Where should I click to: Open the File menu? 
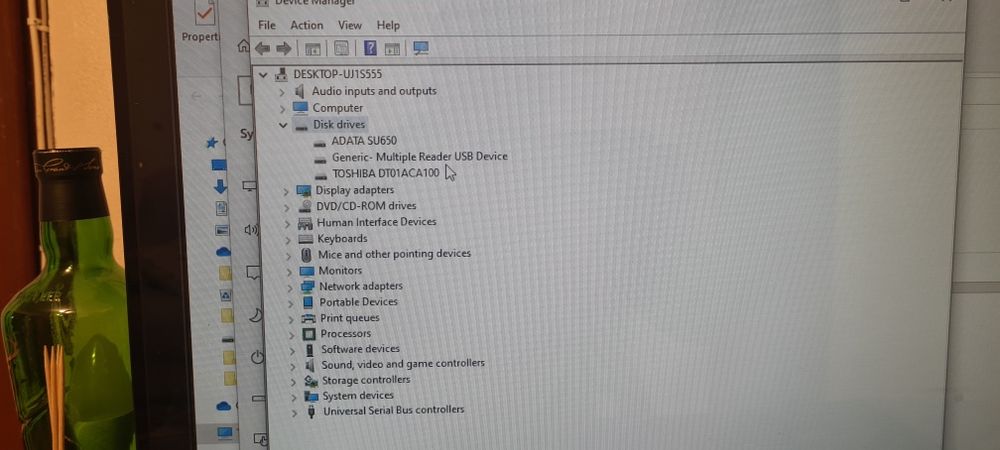click(267, 25)
